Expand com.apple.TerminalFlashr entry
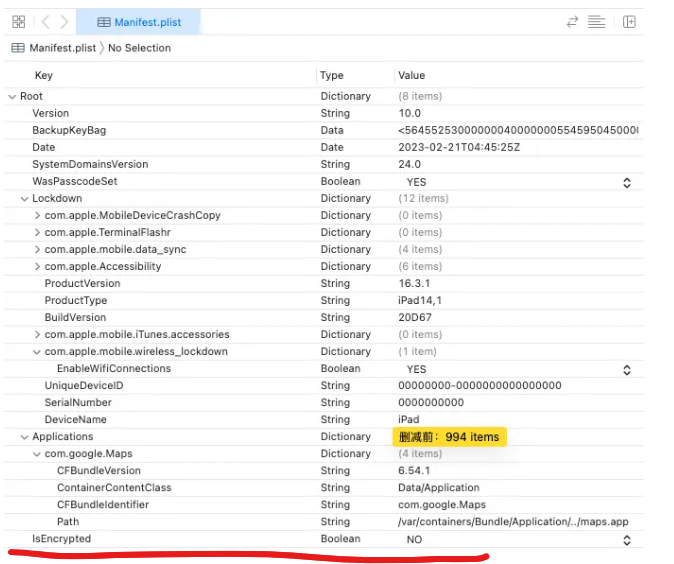This screenshot has width=674, height=564. [37, 233]
